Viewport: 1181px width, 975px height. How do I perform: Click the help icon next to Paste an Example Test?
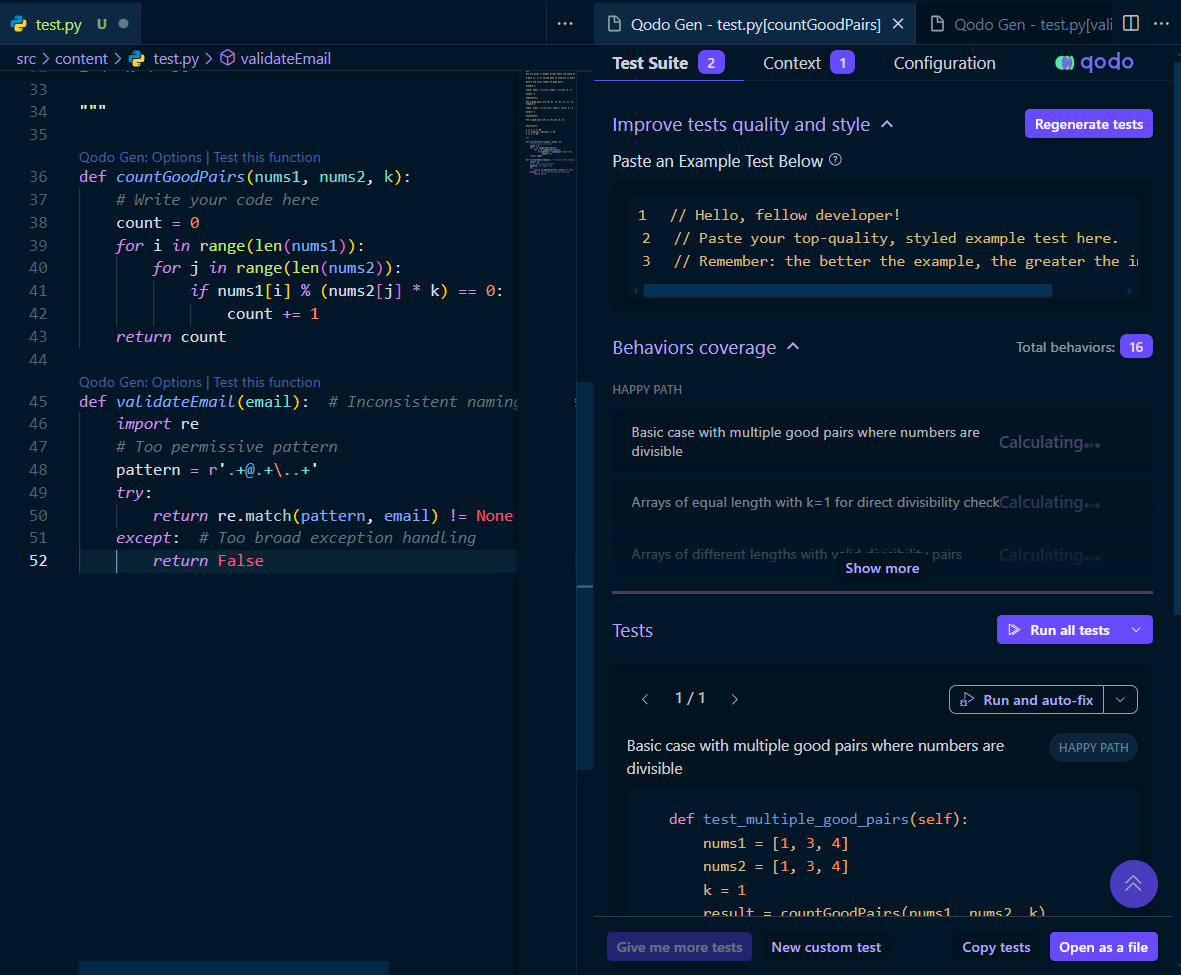click(835, 160)
